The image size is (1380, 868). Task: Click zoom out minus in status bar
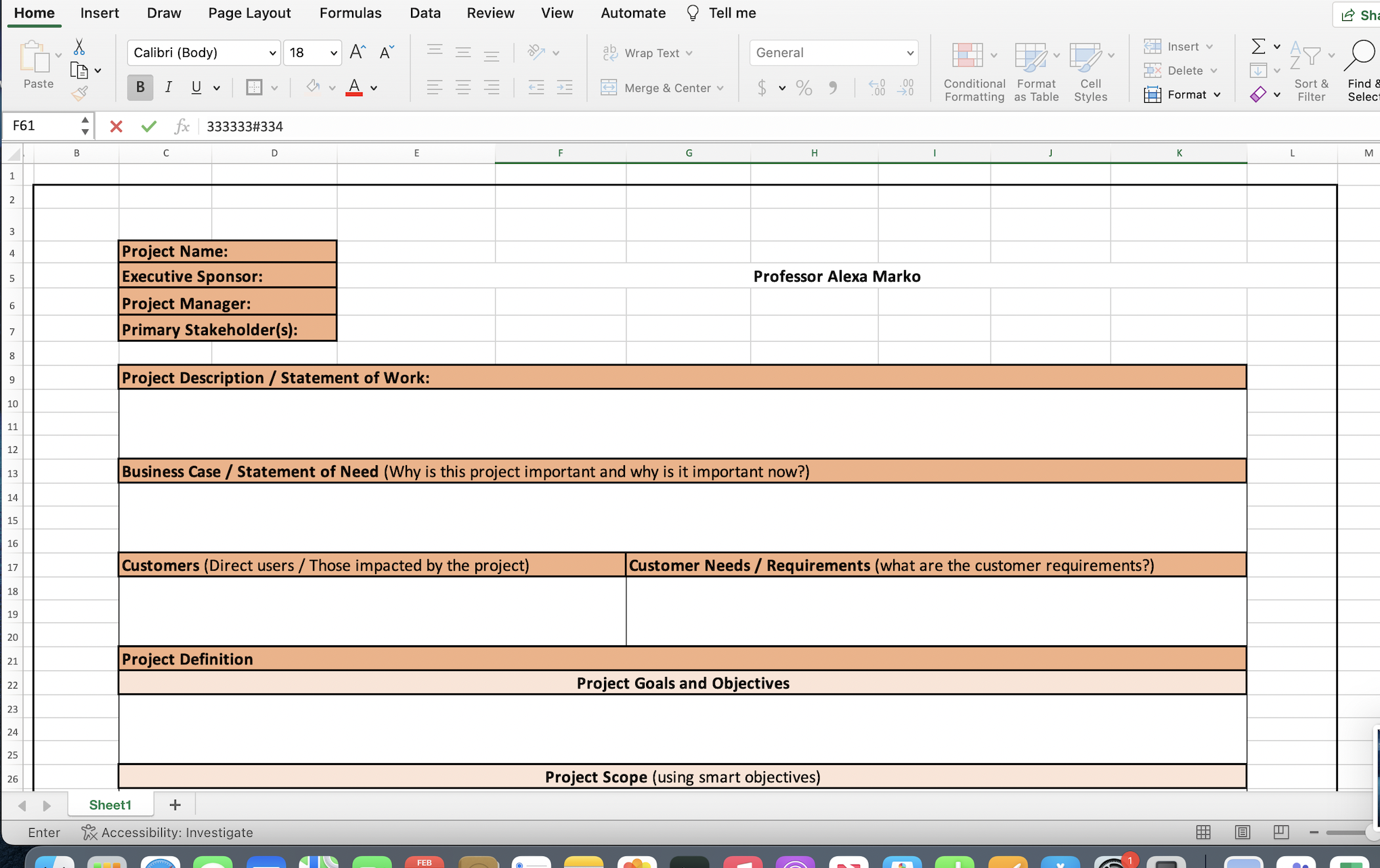pos(1314,832)
